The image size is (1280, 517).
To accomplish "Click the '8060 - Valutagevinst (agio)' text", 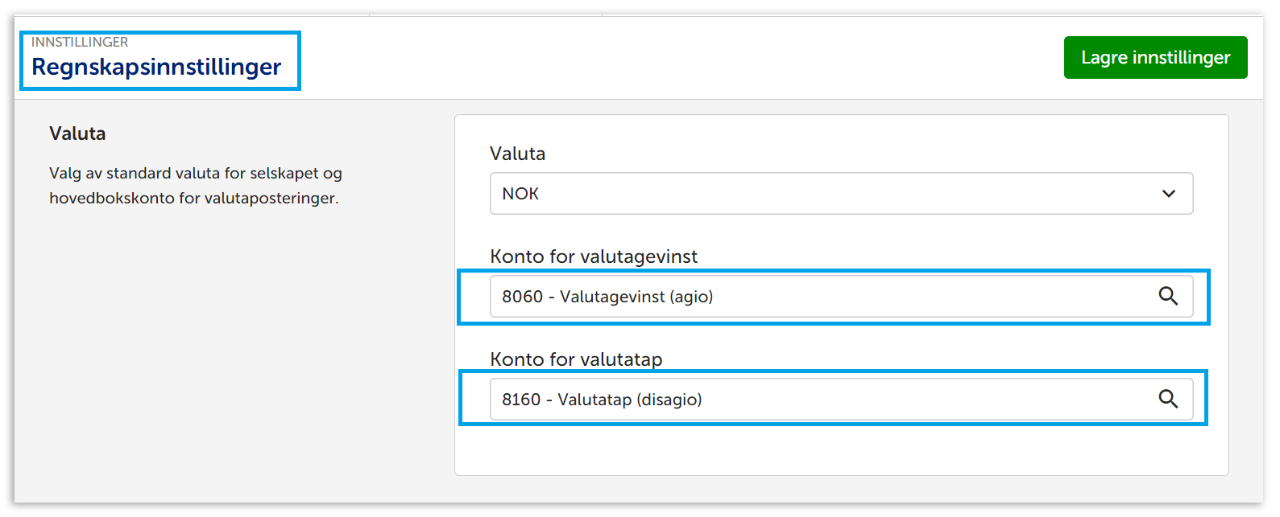I will (607, 296).
